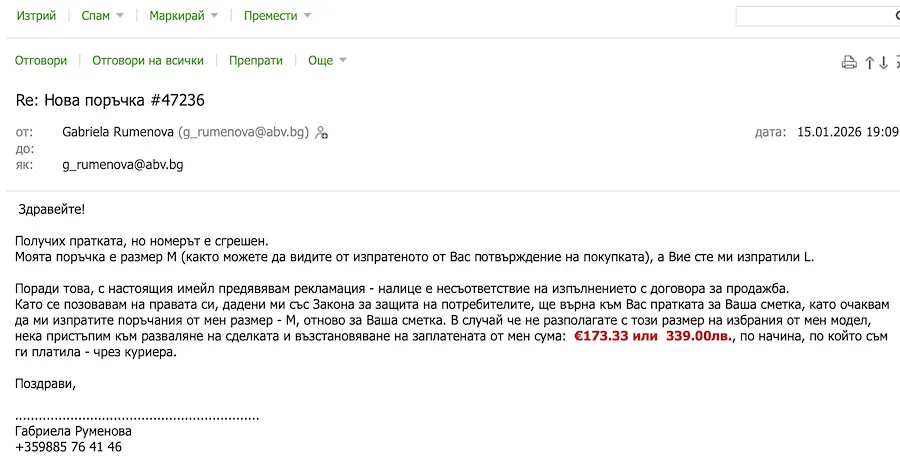
Task: Click Изтрий to delete the email
Action: tap(35, 16)
